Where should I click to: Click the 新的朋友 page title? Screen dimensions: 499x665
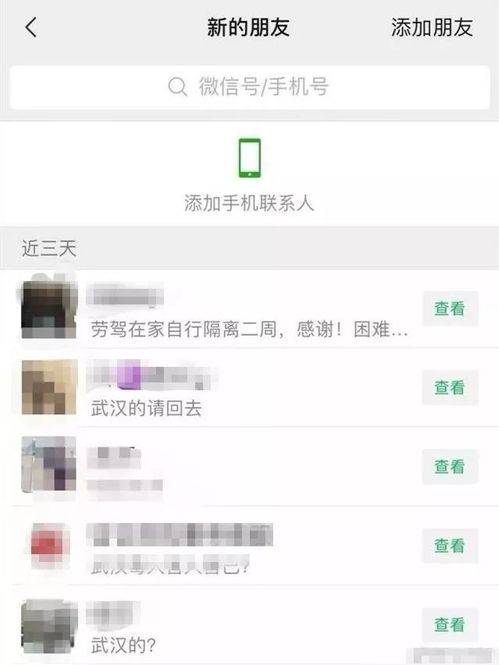(249, 28)
